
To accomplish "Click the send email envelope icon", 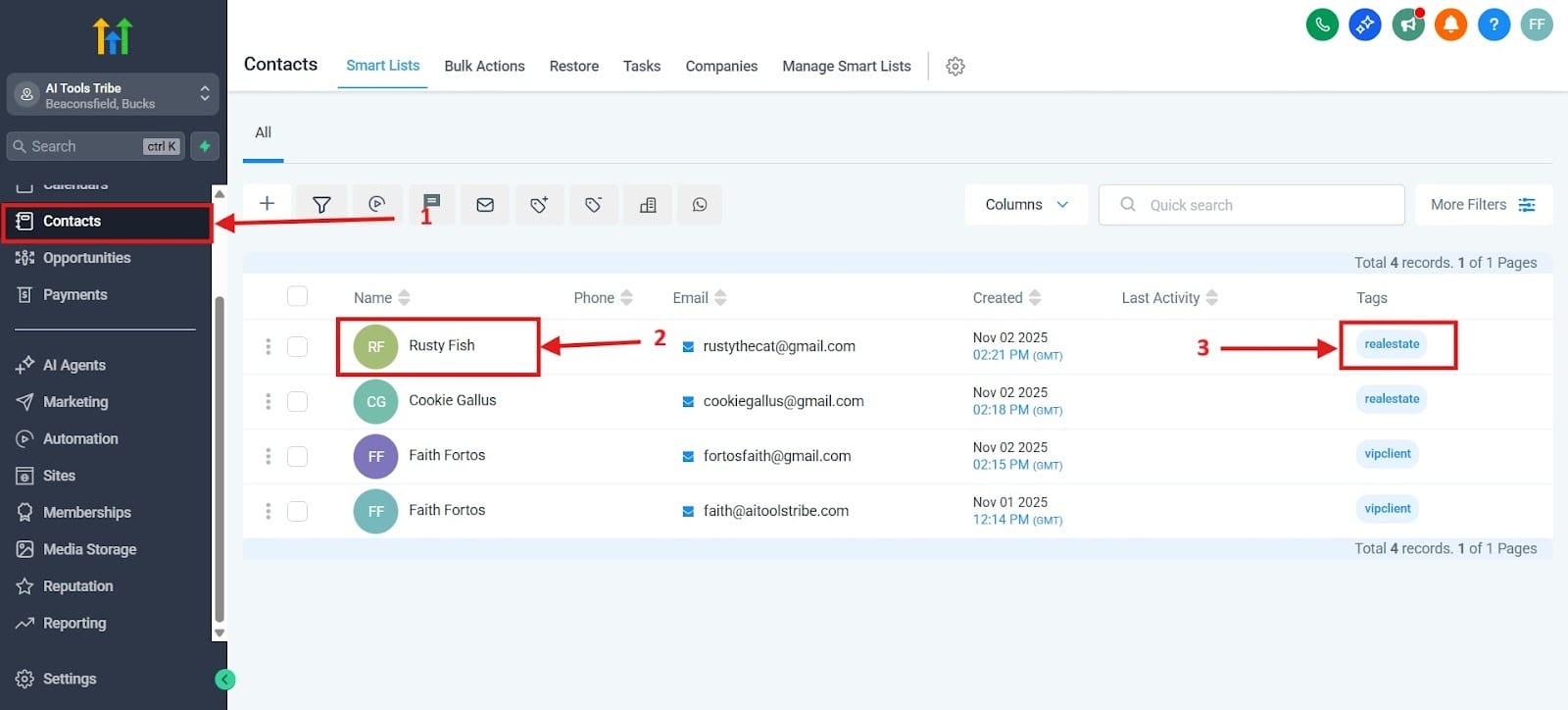I will tap(485, 204).
